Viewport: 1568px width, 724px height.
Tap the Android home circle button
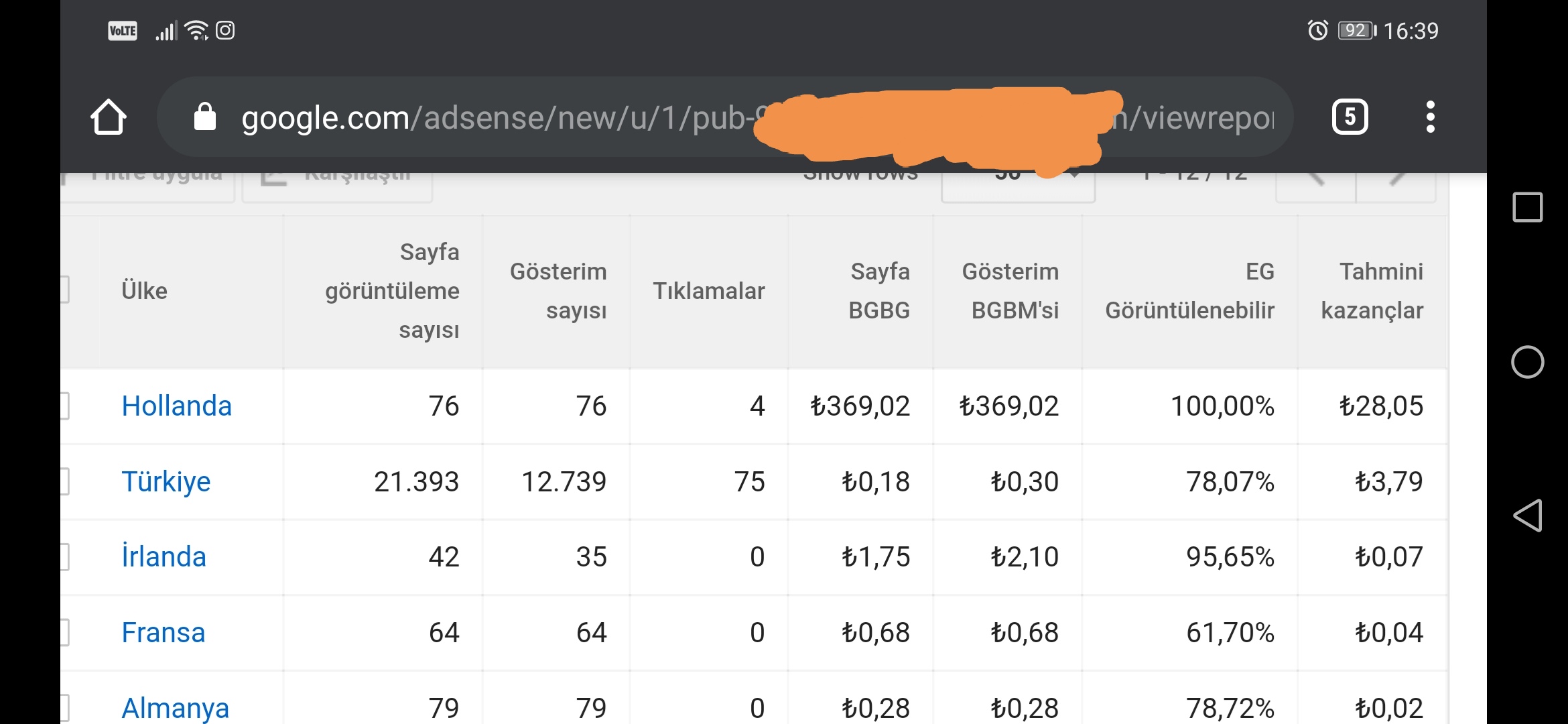pos(1527,362)
